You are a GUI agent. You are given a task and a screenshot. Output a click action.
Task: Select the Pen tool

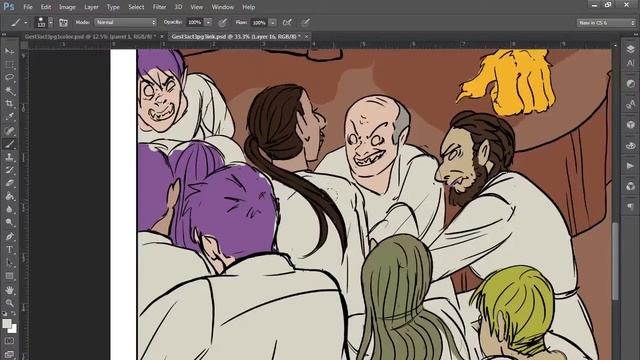coord(9,236)
